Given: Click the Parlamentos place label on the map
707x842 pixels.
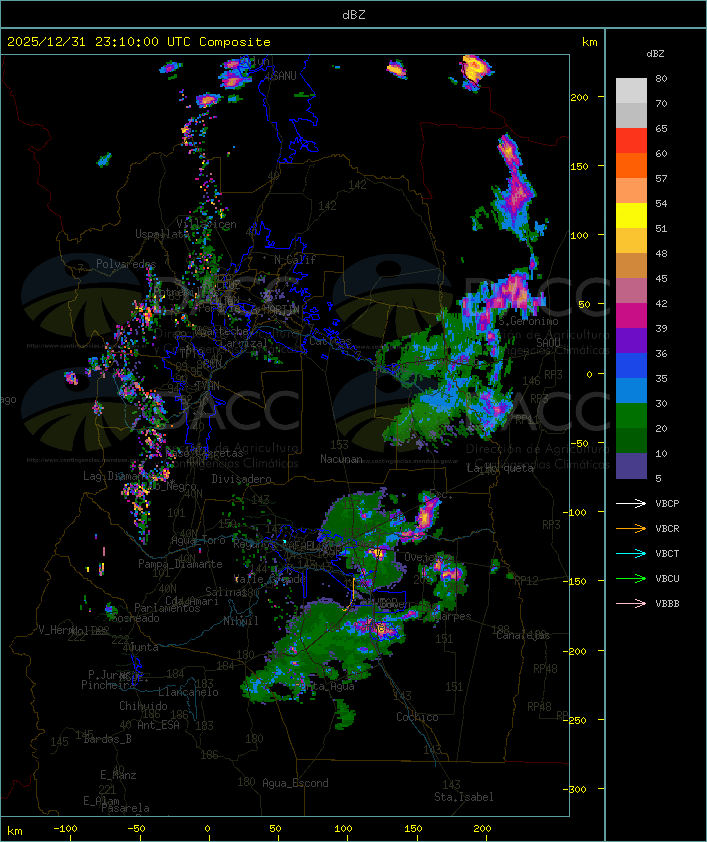Looking at the screenshot, I should (x=167, y=608).
